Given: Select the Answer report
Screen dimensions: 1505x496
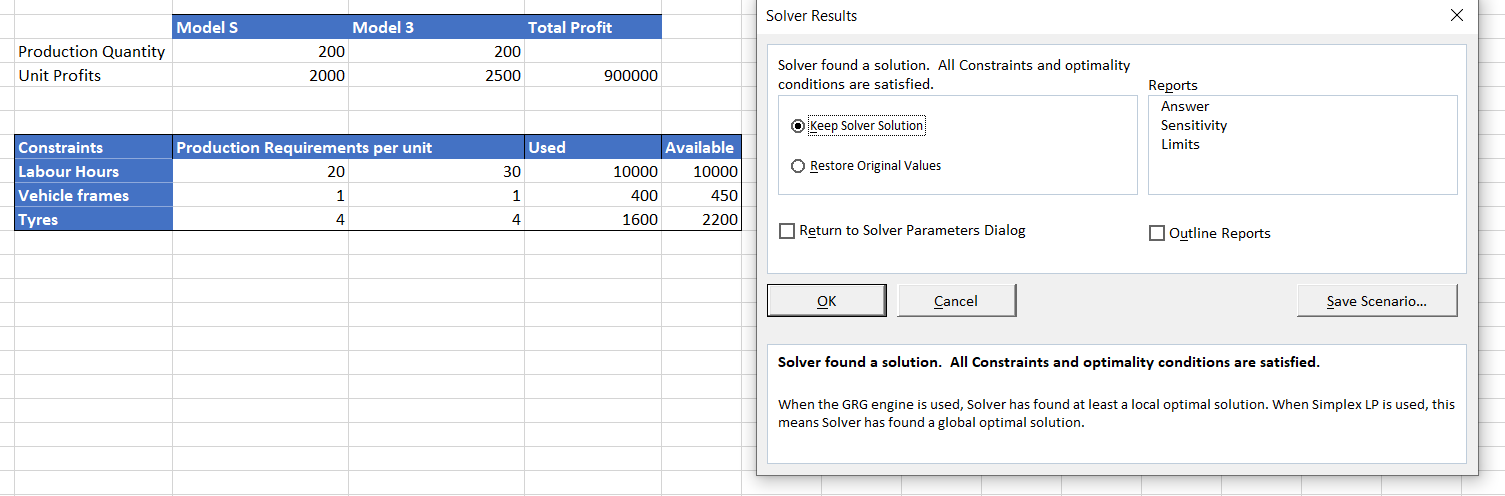Looking at the screenshot, I should (x=1185, y=106).
